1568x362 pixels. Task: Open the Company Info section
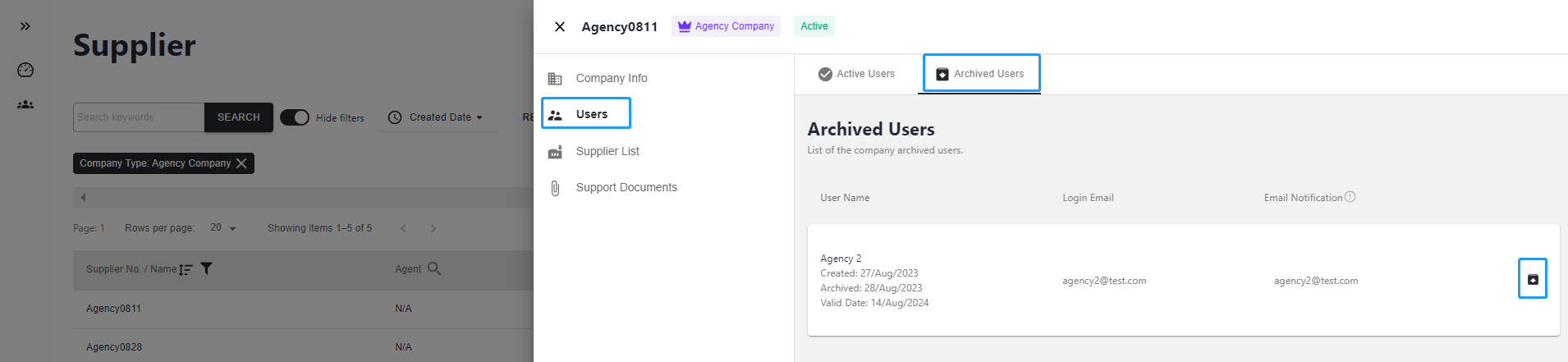611,78
